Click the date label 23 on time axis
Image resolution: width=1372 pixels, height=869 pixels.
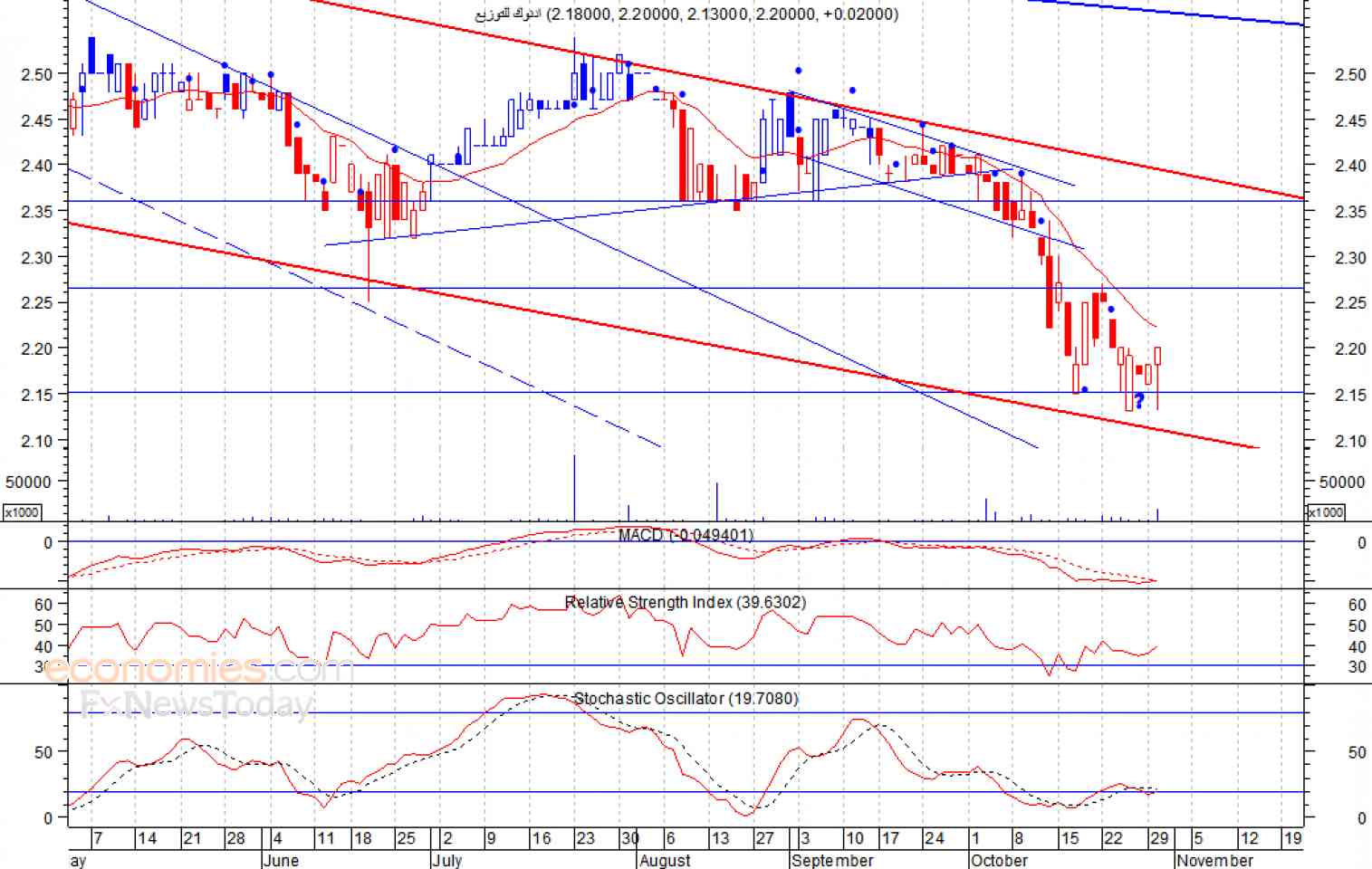585,838
